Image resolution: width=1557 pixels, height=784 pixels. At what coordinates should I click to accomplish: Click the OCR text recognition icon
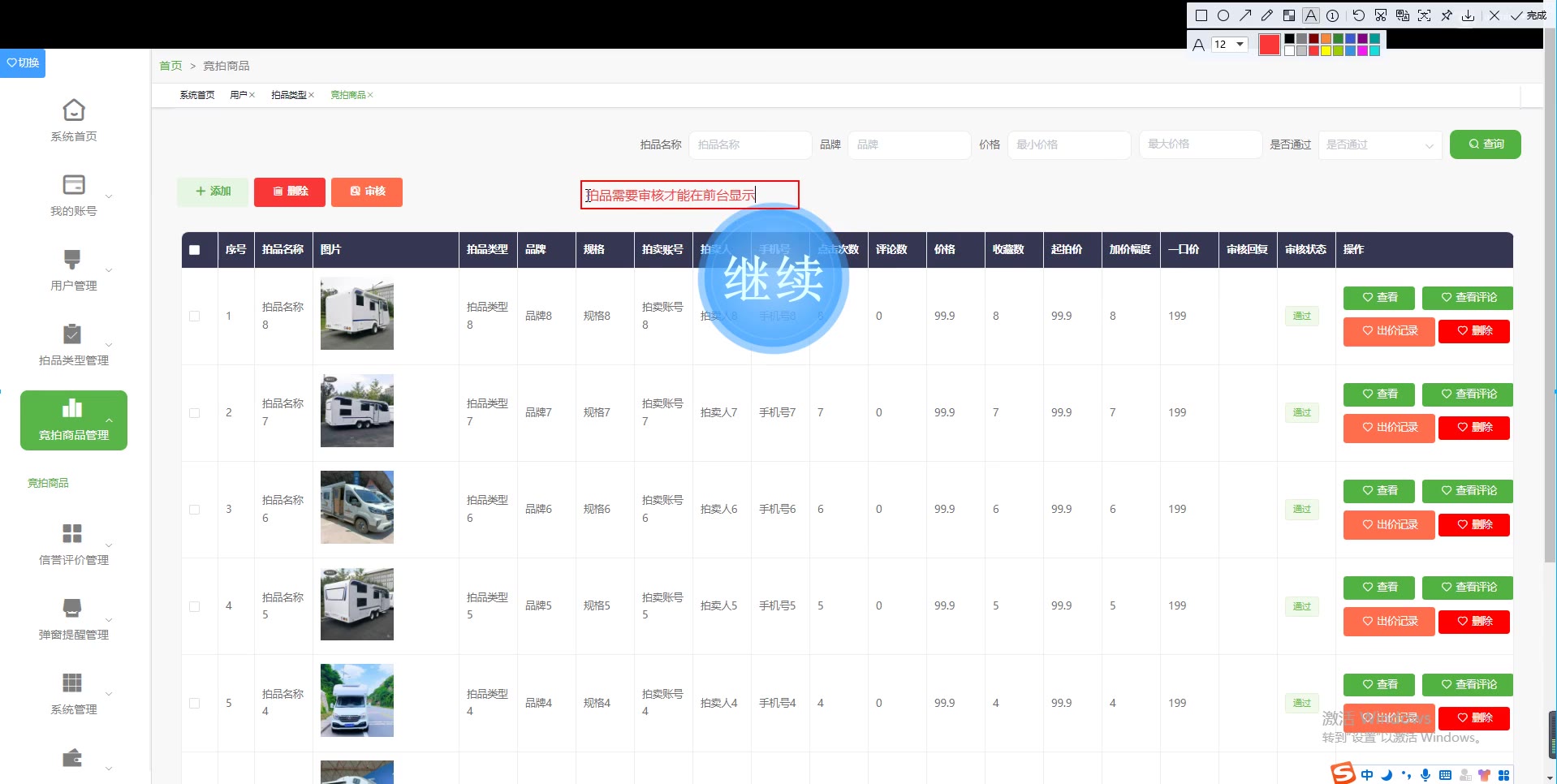pos(1425,15)
